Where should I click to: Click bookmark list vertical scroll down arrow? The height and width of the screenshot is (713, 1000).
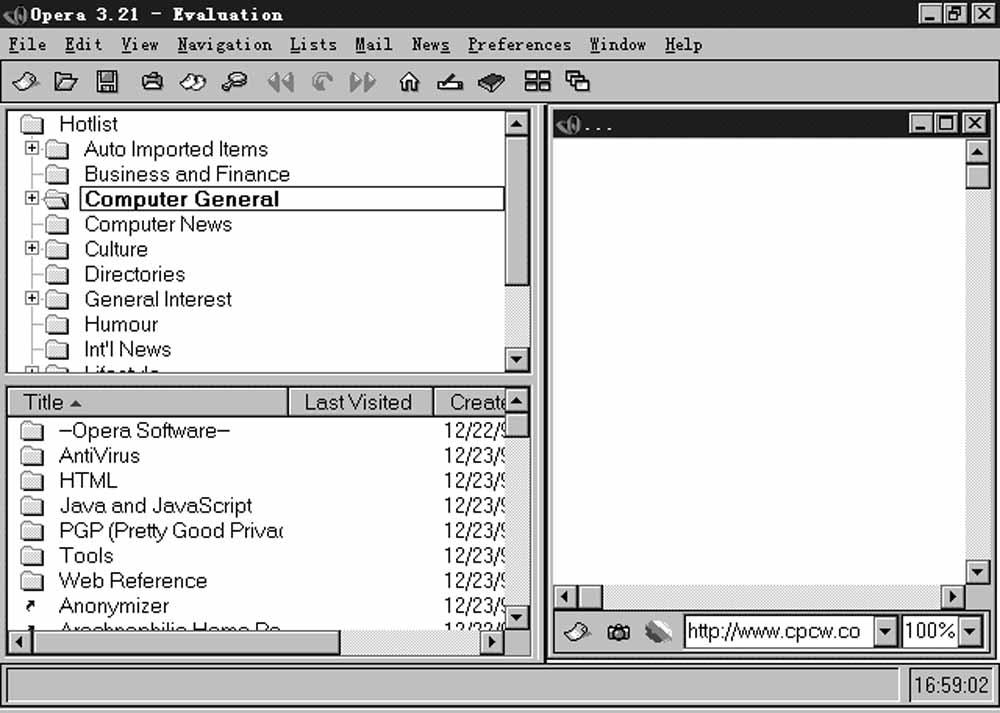pyautogui.click(x=517, y=617)
